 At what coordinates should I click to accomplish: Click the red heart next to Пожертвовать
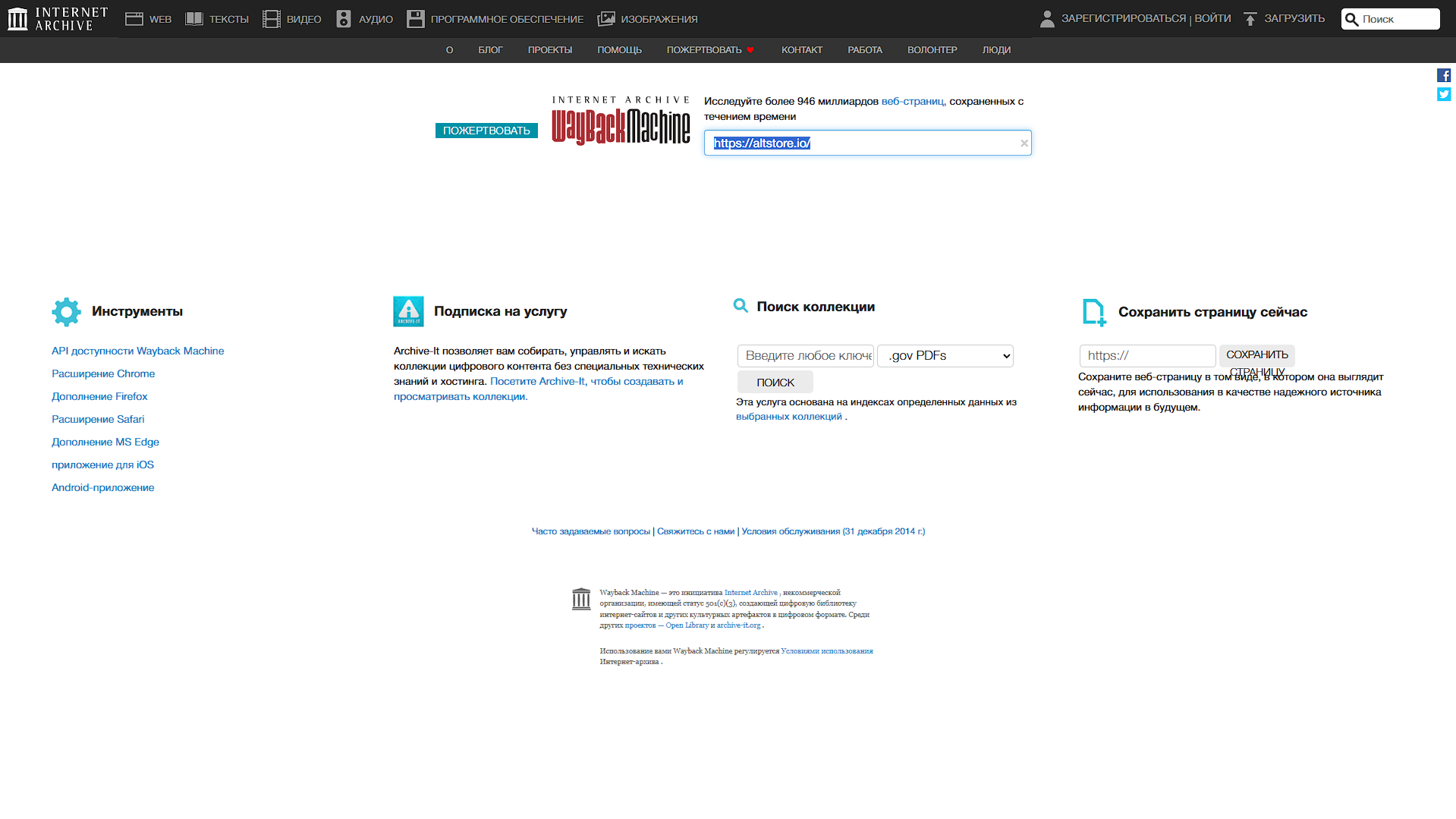click(750, 50)
